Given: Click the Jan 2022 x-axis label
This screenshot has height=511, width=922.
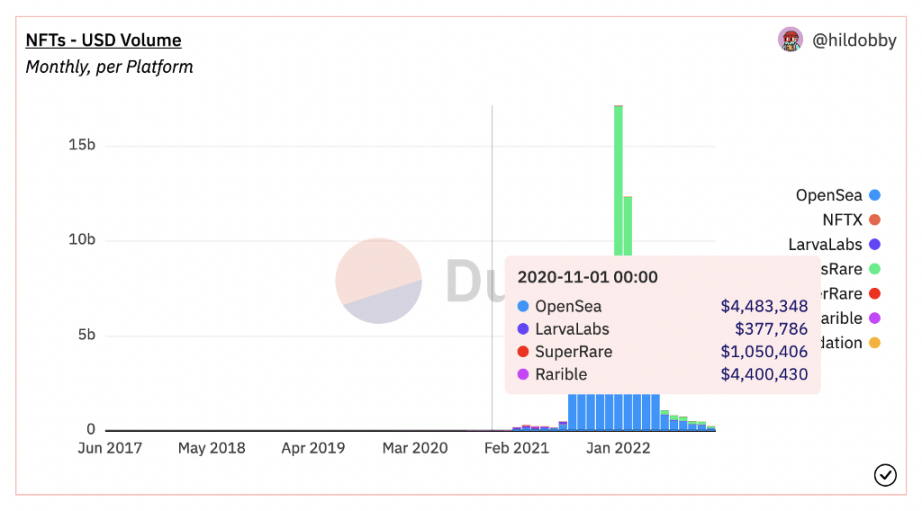Looking at the screenshot, I should [x=618, y=448].
